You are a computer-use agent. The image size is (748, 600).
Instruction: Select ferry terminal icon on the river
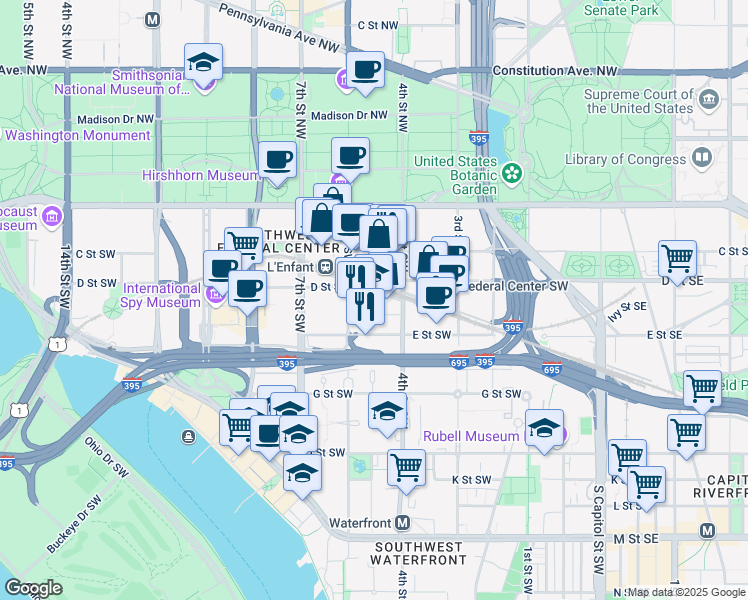[x=188, y=436]
